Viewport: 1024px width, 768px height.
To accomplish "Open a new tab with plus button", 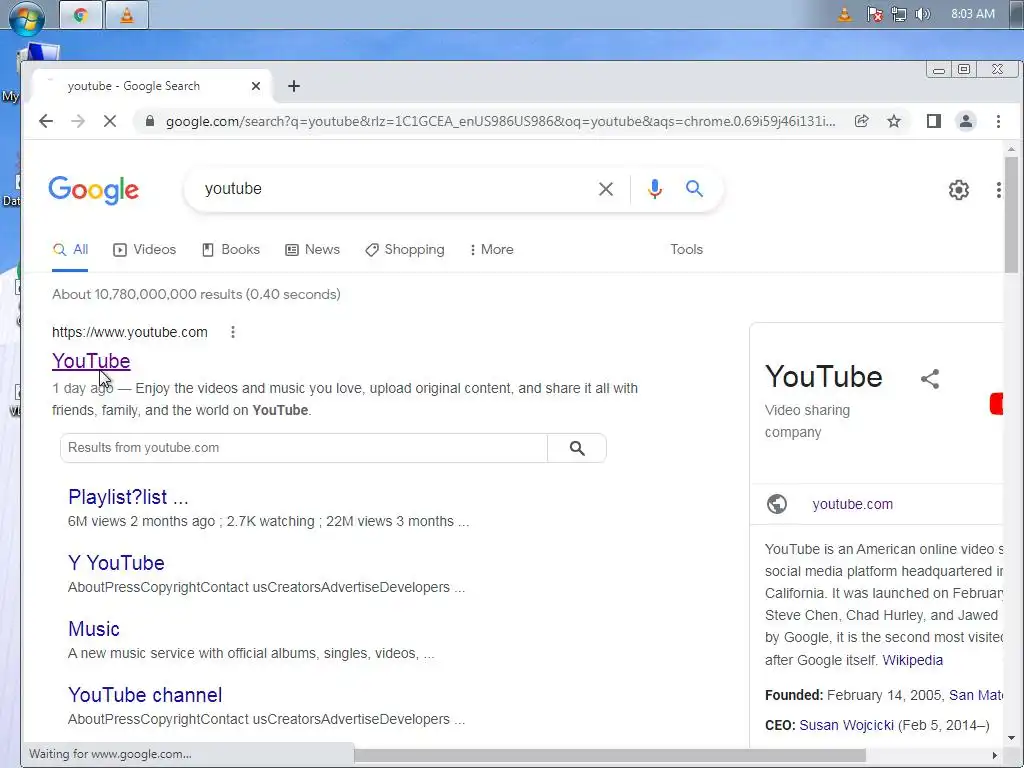I will (x=294, y=86).
